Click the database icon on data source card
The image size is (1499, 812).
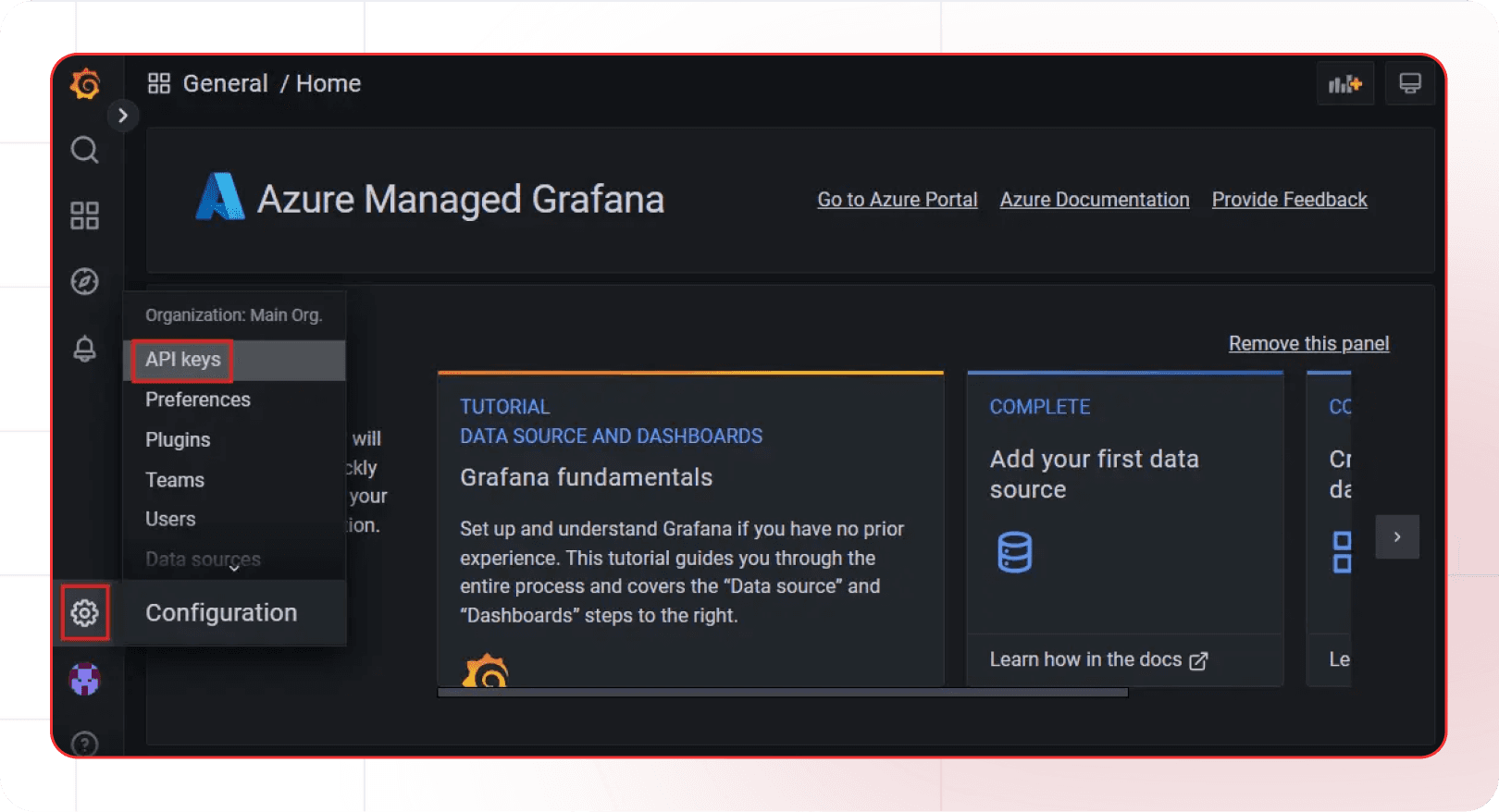click(x=1015, y=552)
